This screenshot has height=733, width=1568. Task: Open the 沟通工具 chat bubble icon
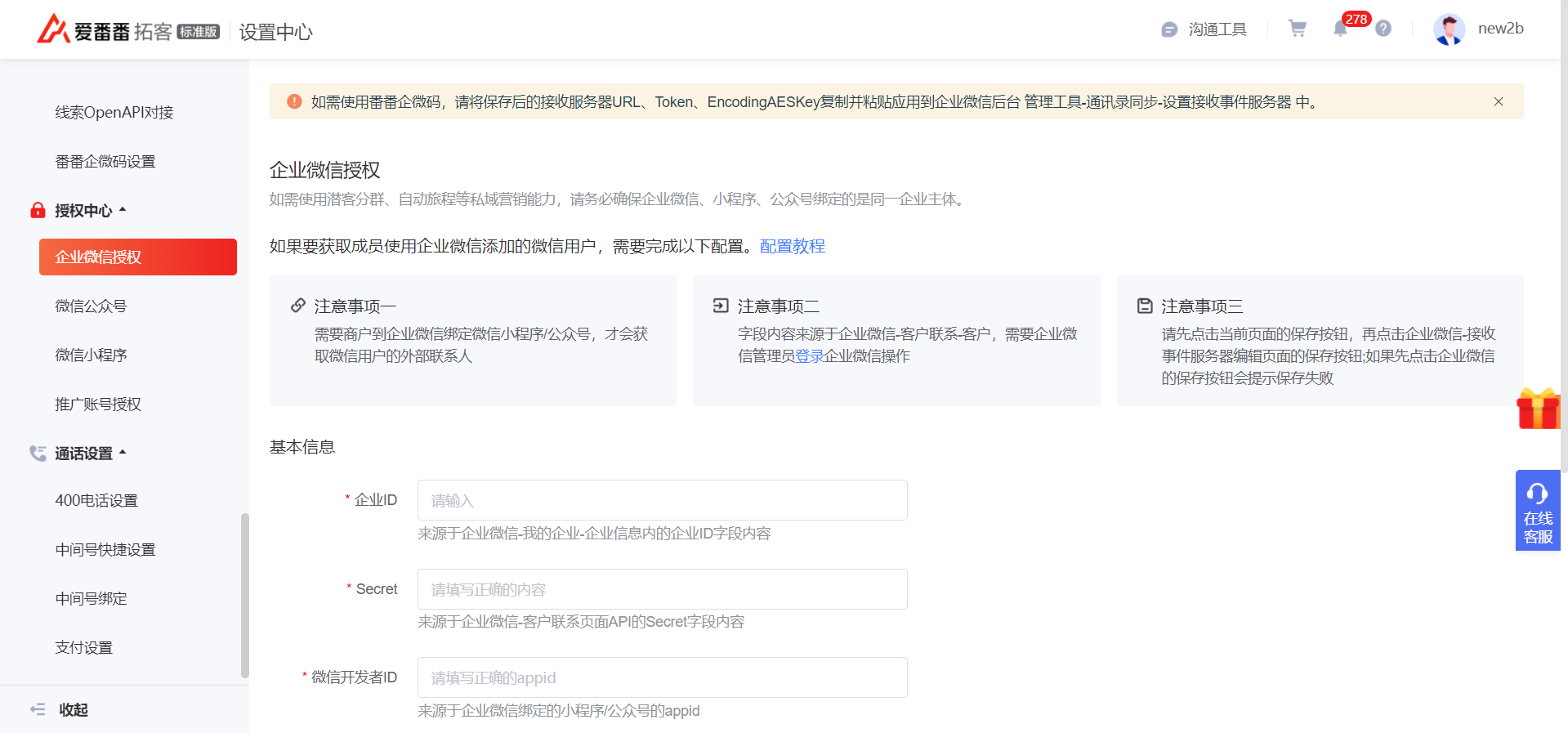(1169, 29)
